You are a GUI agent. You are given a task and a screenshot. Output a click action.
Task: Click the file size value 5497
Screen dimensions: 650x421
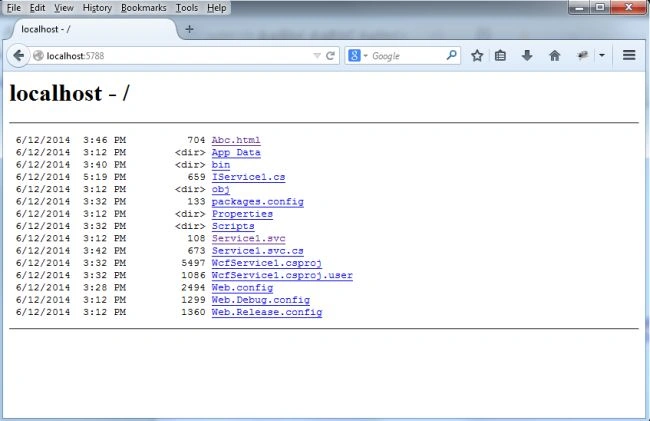click(x=193, y=263)
